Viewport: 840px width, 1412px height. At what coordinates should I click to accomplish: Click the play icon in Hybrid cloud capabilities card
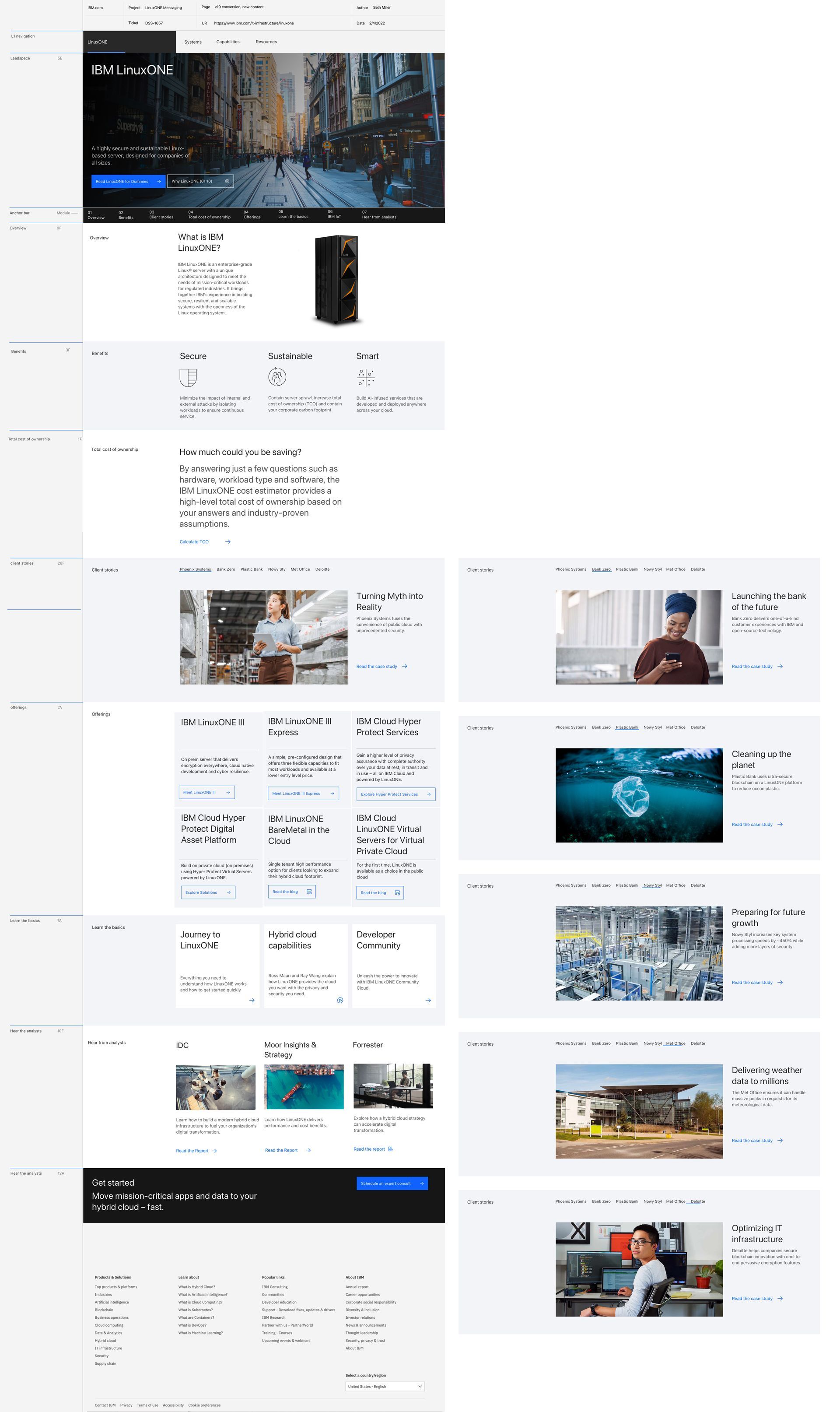point(340,1001)
